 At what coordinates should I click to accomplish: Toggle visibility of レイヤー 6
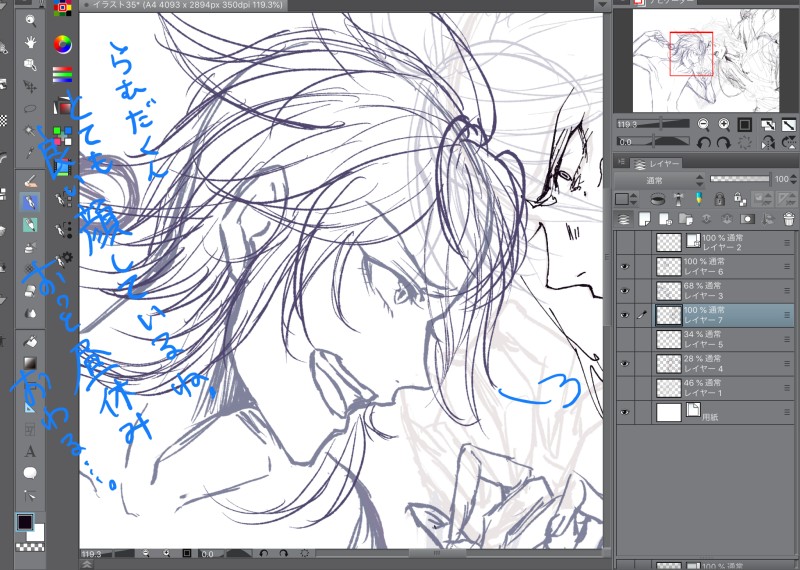click(x=624, y=266)
